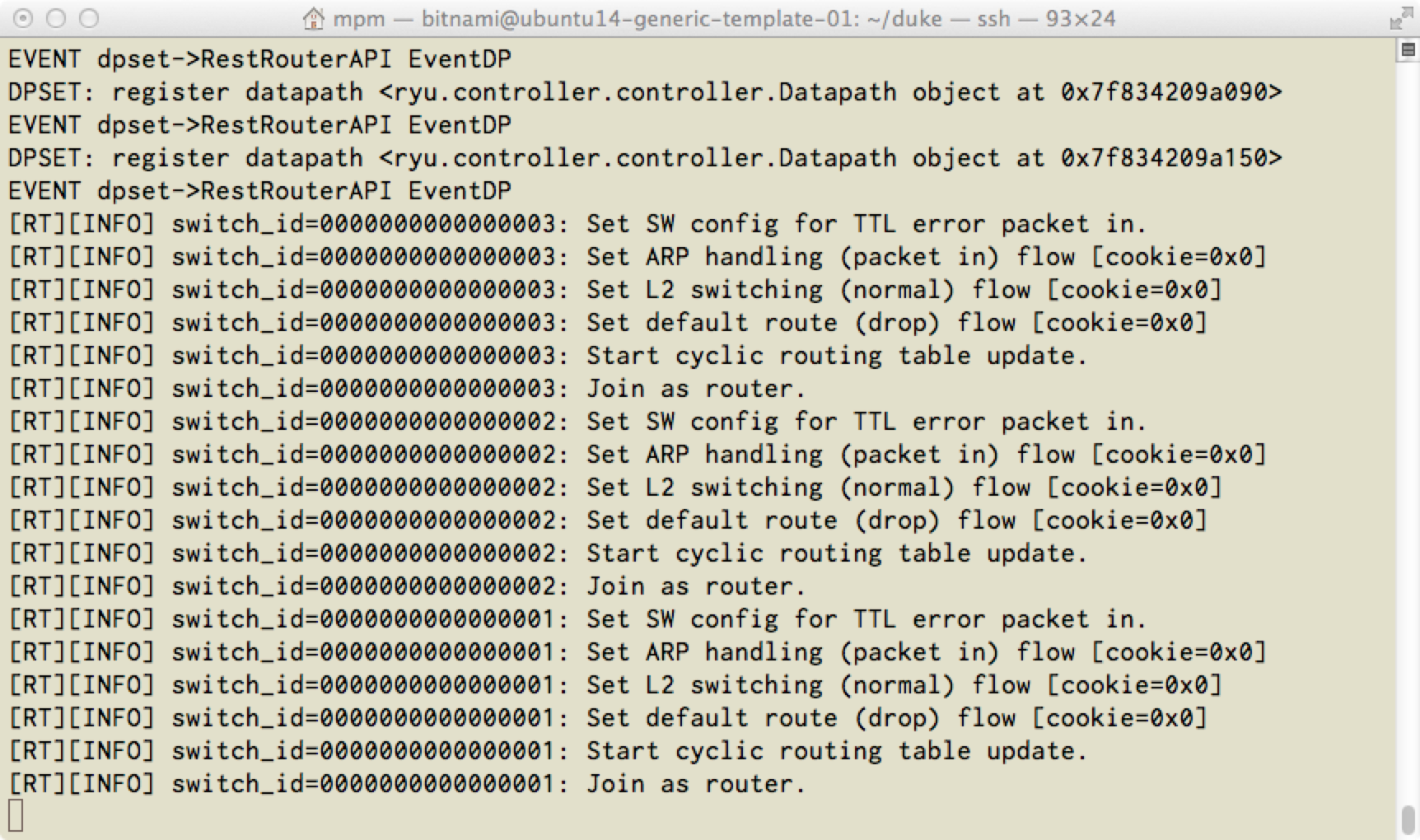Click switch 0000000000000003 TTL error packet line
Screen dimensions: 1420x840
pyautogui.click(x=577, y=224)
